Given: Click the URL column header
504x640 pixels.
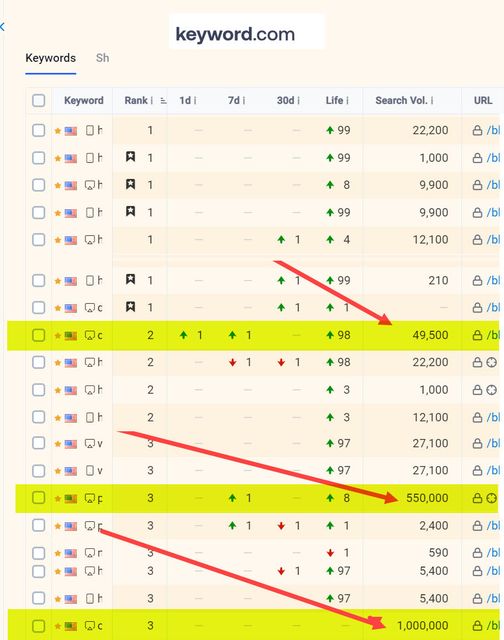Looking at the screenshot, I should coord(483,100).
